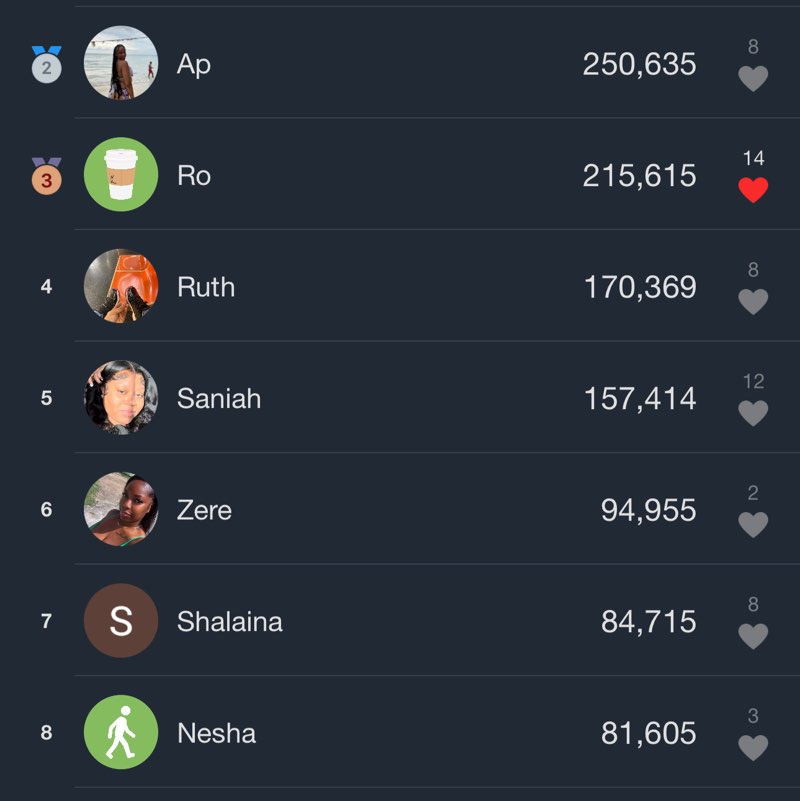Tap the silver second-place medal

pyautogui.click(x=46, y=65)
